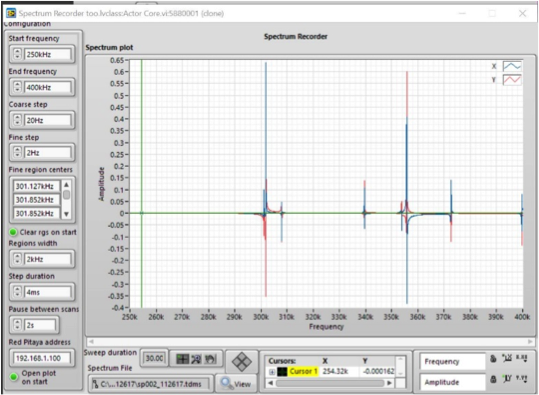Click the Spectrum File path field

(150, 384)
